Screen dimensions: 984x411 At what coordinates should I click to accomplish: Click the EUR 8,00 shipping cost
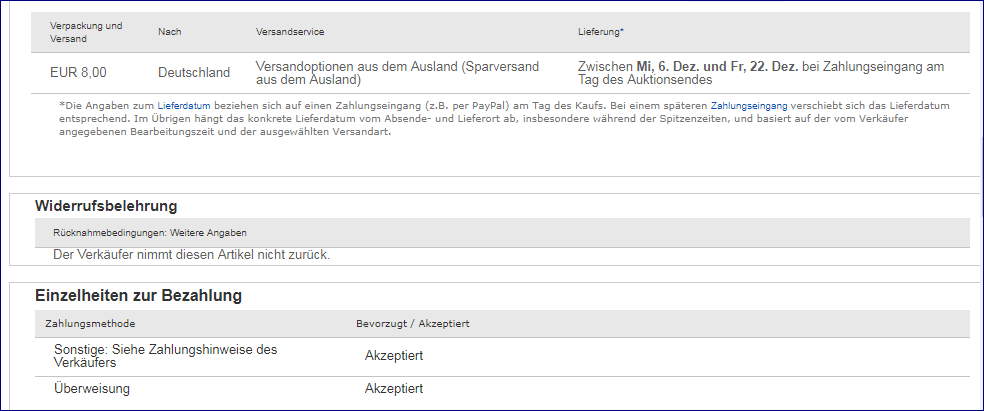click(x=78, y=72)
